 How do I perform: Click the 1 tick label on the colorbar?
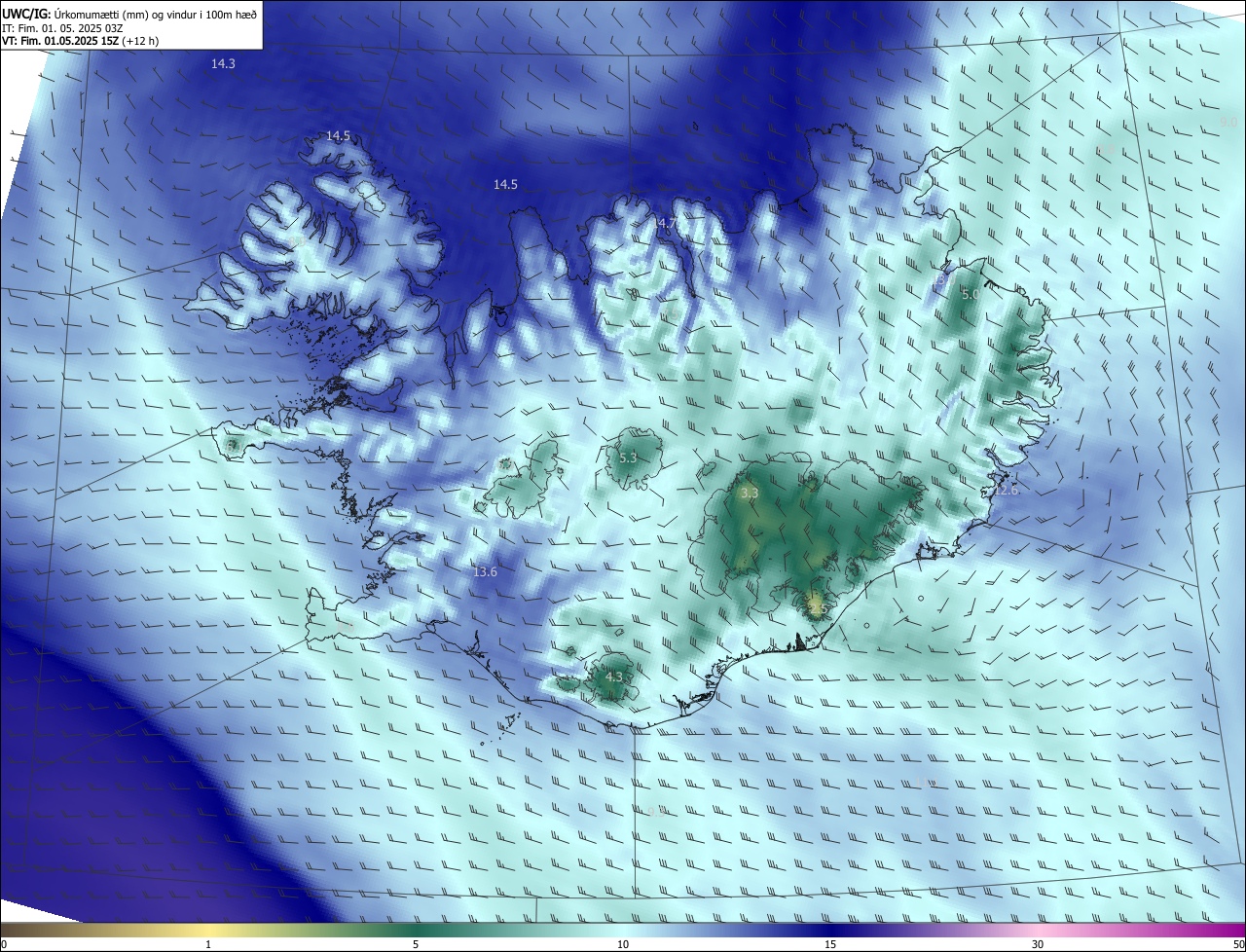coord(208,944)
